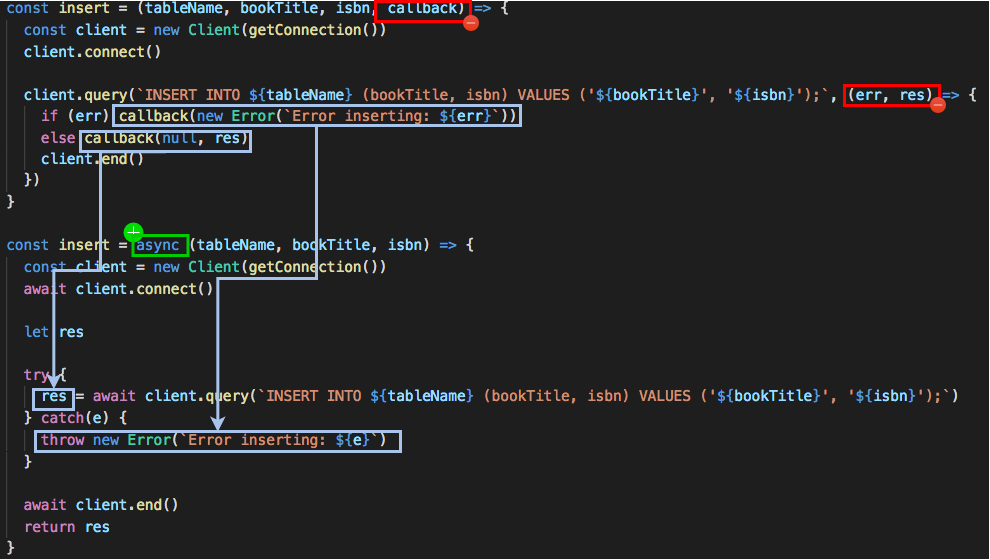
Task: Click the red minus icon beside (err, res)
Action: point(938,105)
